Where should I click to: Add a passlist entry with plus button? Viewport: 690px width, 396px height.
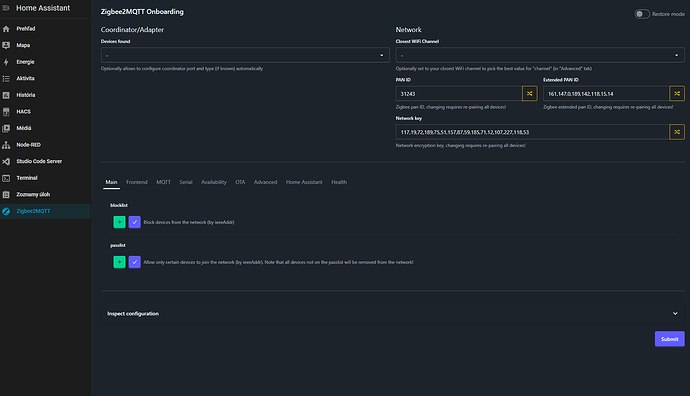119,262
